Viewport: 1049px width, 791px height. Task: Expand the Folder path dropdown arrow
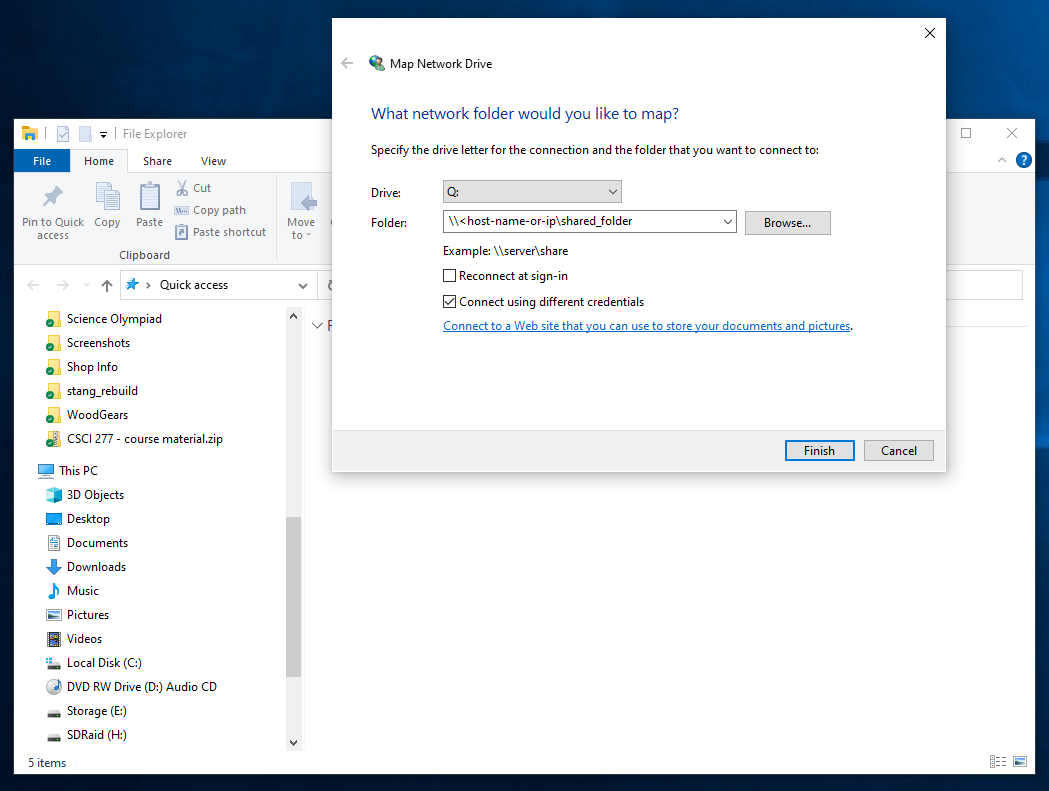[x=727, y=222]
